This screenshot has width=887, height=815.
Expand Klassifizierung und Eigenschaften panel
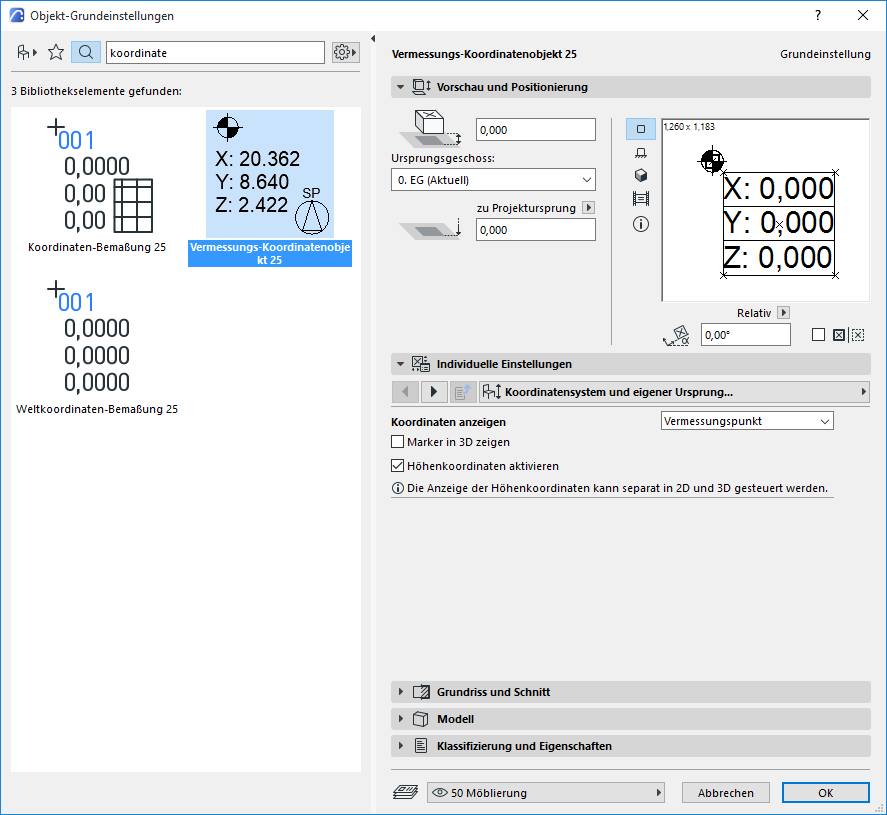(401, 746)
